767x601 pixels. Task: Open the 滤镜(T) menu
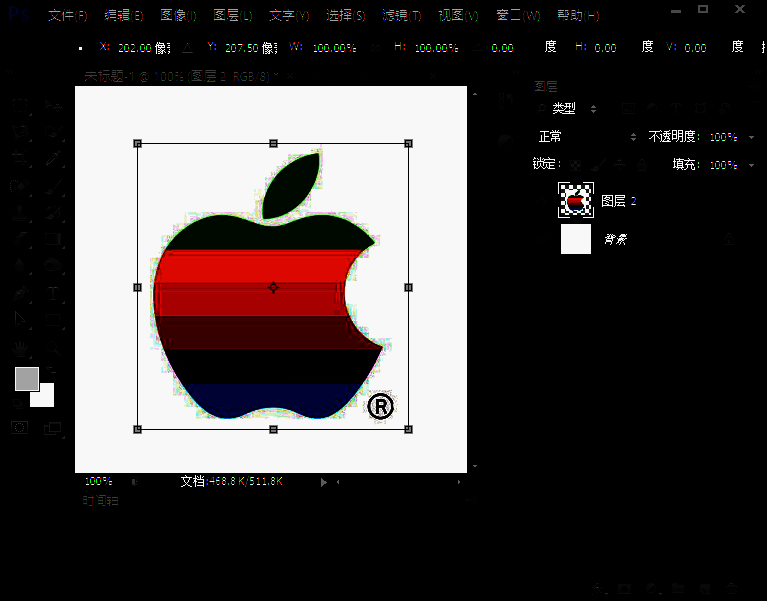[x=401, y=16]
